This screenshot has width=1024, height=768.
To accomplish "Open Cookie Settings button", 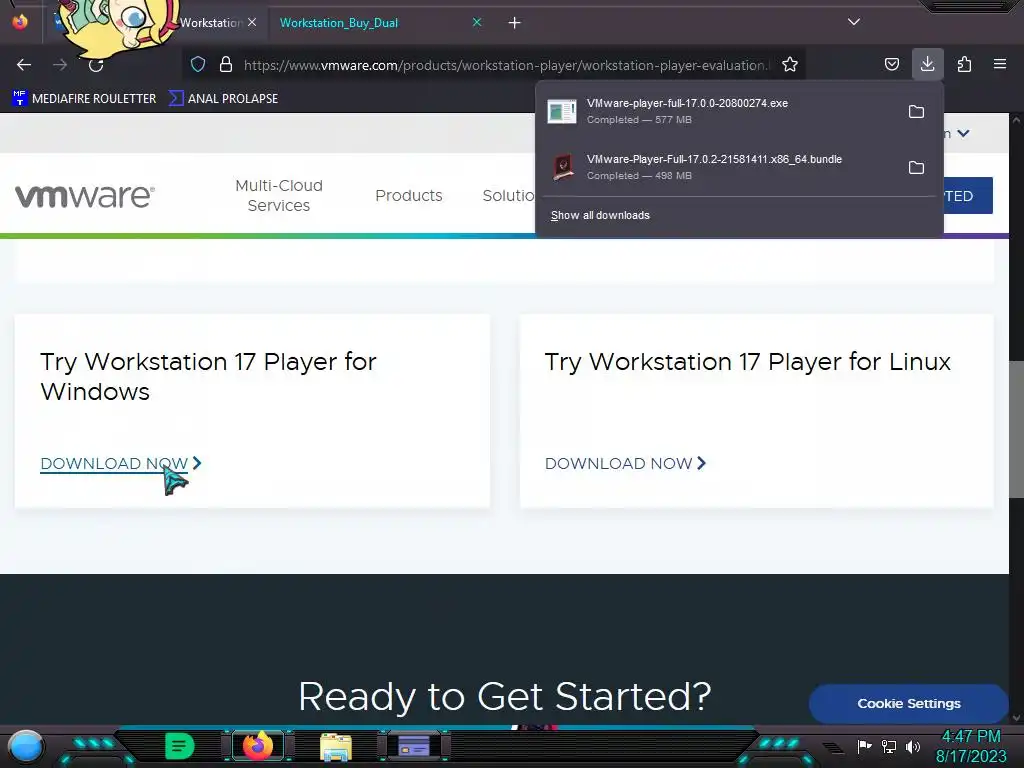I will point(908,703).
